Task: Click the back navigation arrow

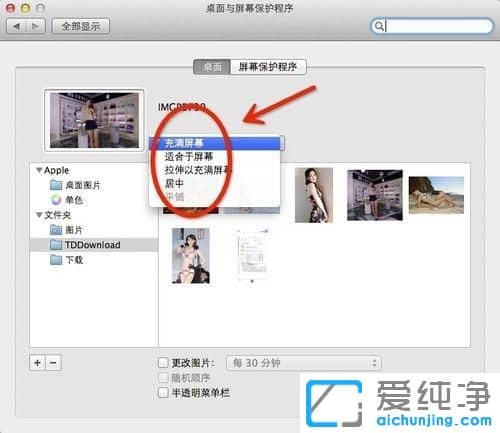Action: coord(16,26)
